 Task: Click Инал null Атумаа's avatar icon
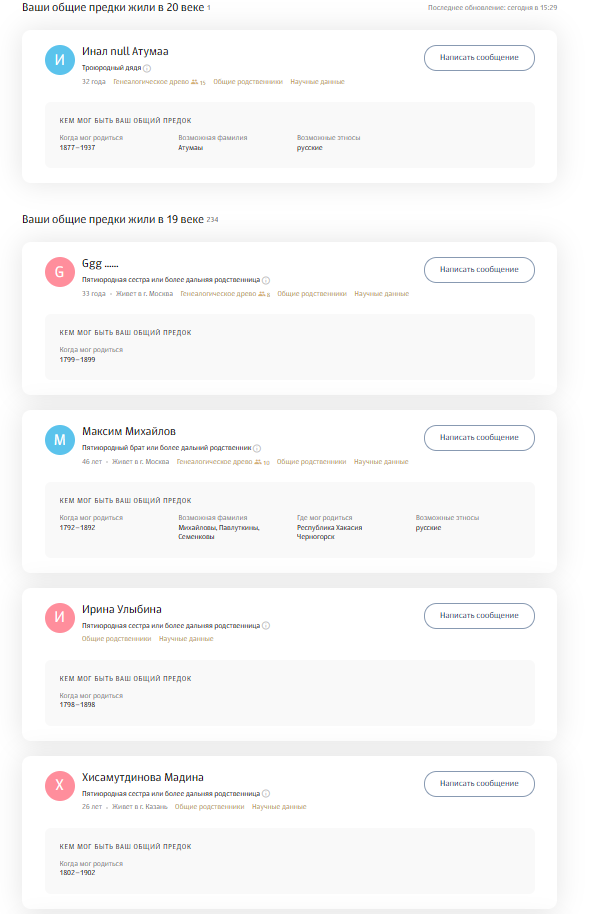coord(60,60)
